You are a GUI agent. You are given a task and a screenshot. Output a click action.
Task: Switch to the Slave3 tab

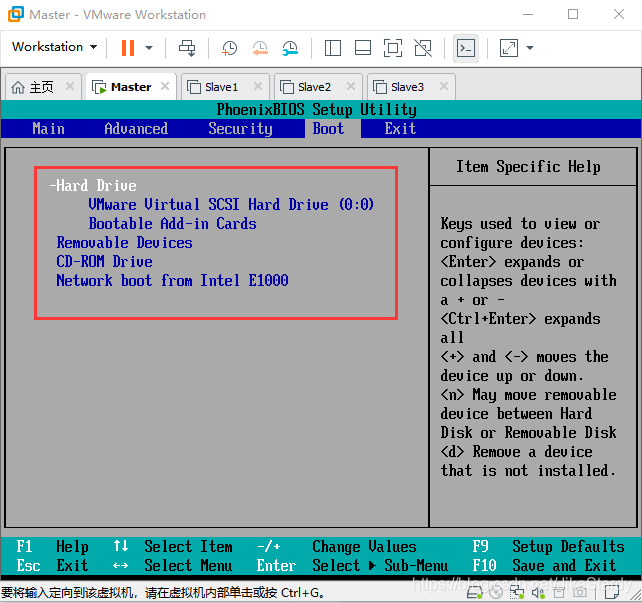click(411, 87)
